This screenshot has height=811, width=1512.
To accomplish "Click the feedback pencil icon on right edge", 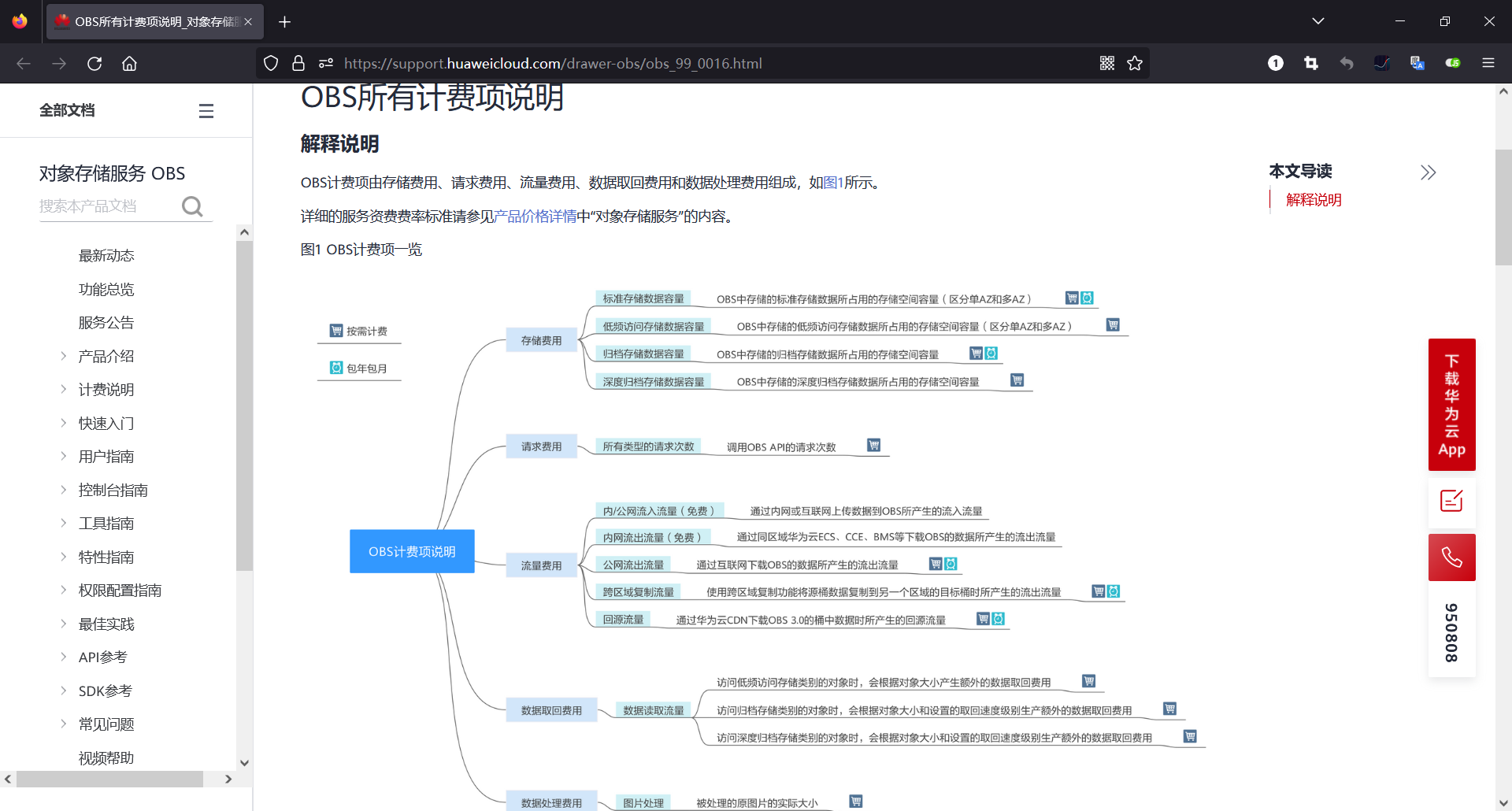I will tap(1451, 502).
